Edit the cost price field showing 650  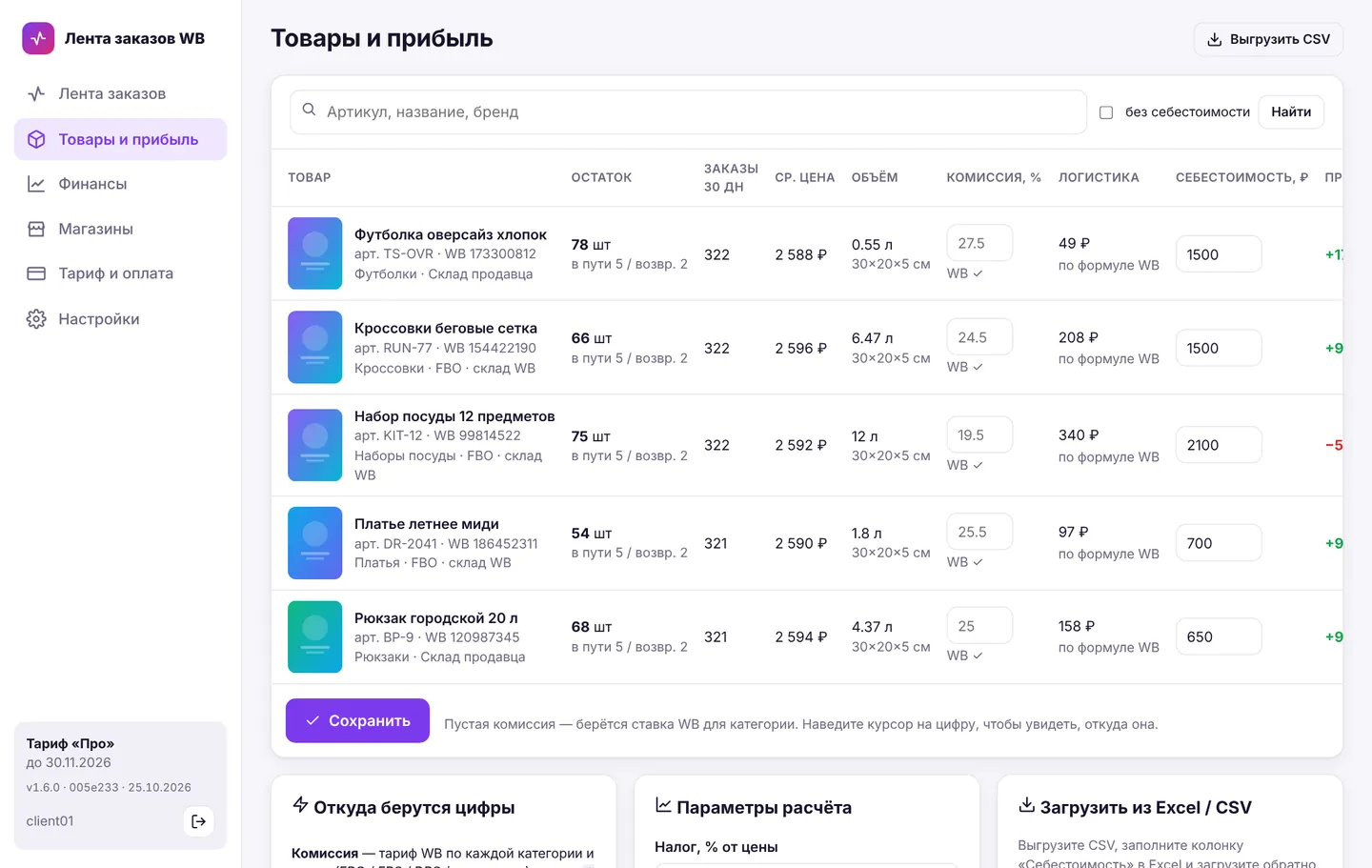tap(1219, 636)
